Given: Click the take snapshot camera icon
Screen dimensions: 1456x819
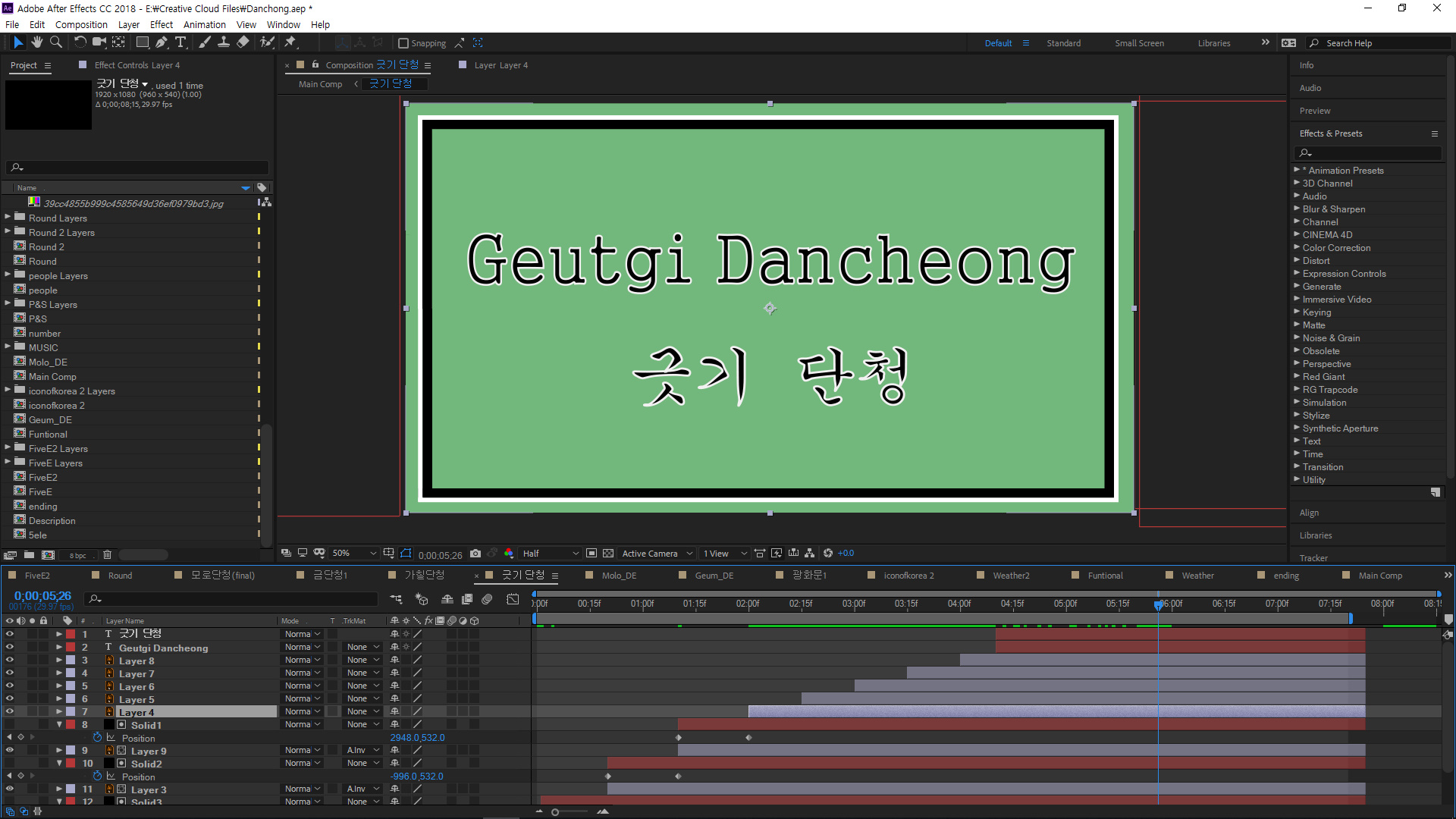Looking at the screenshot, I should [475, 554].
